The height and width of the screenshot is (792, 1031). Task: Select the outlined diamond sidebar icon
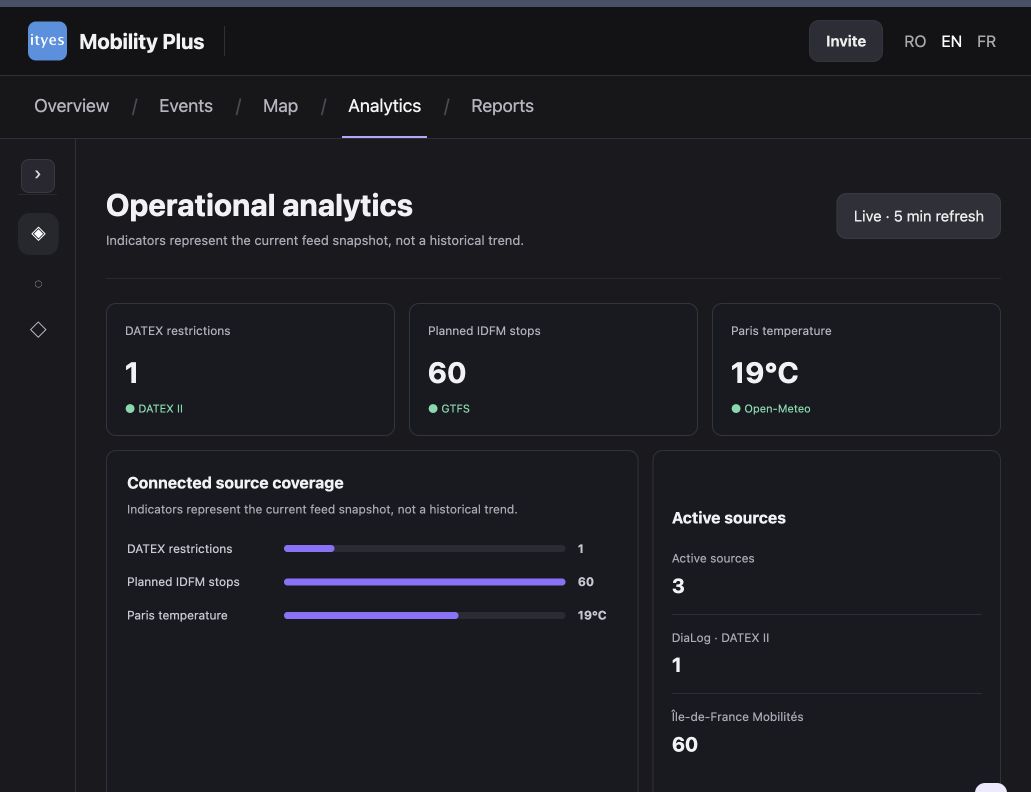point(38,329)
